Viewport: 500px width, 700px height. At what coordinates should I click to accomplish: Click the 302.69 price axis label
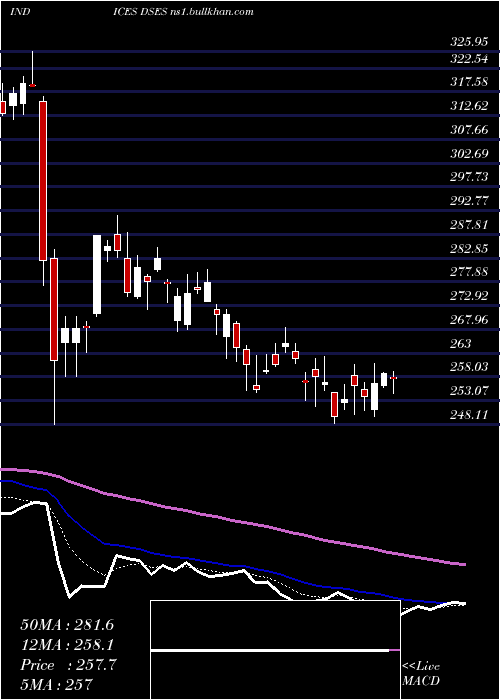(x=469, y=154)
